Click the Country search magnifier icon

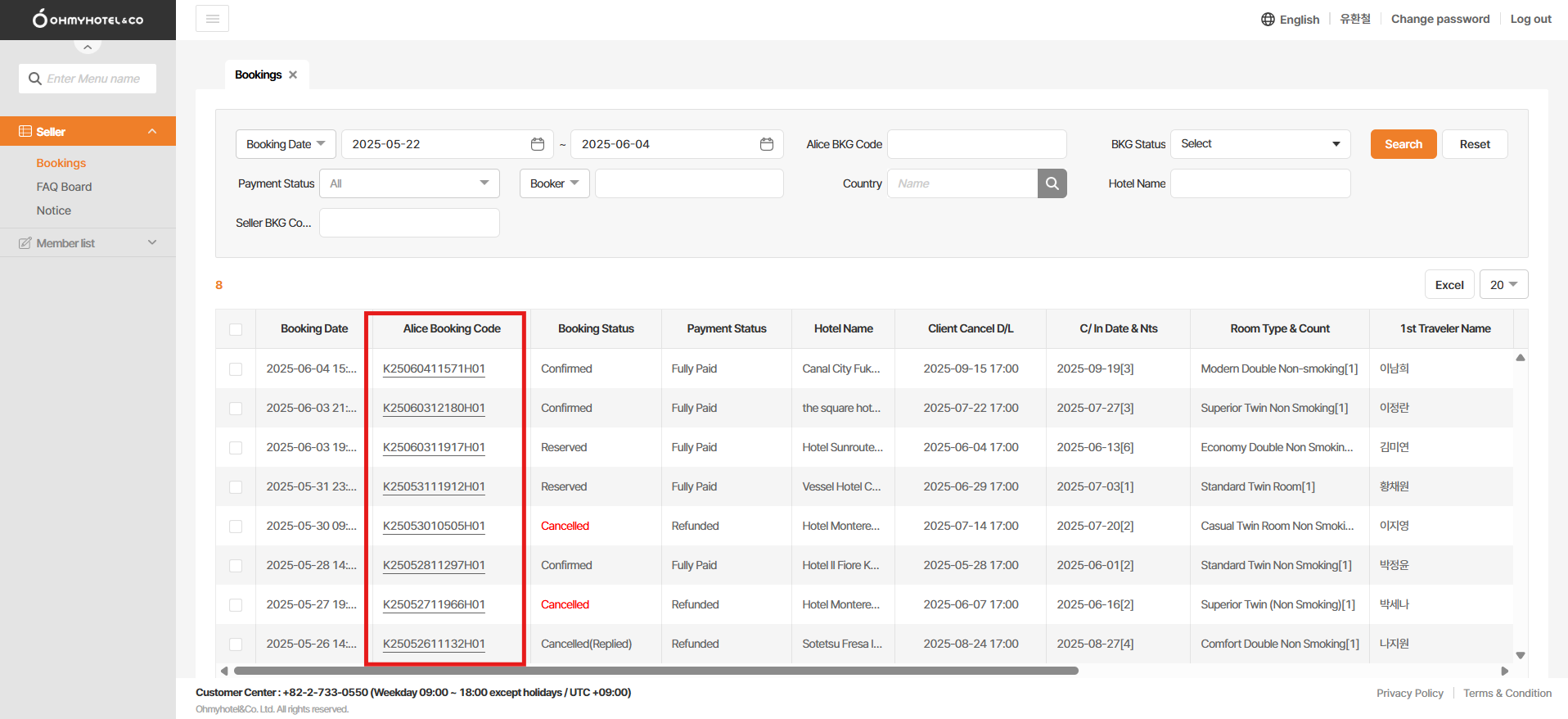[1052, 183]
